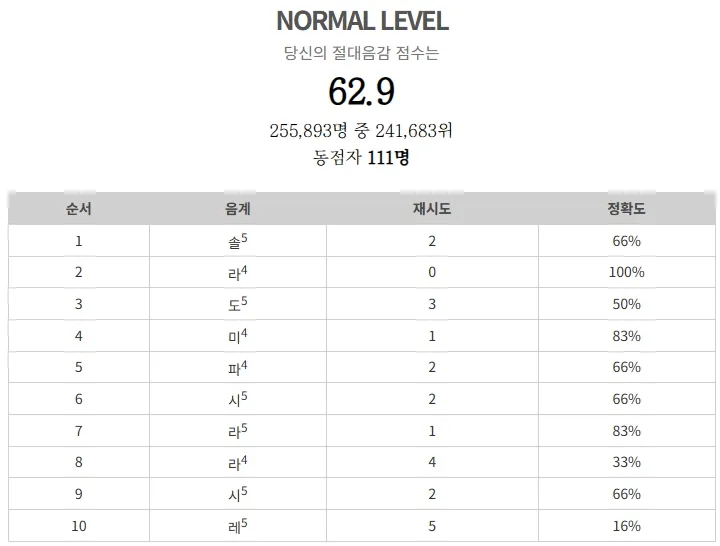This screenshot has height=546, width=720.
Task: Click the 62.9 score value
Action: coord(361,92)
